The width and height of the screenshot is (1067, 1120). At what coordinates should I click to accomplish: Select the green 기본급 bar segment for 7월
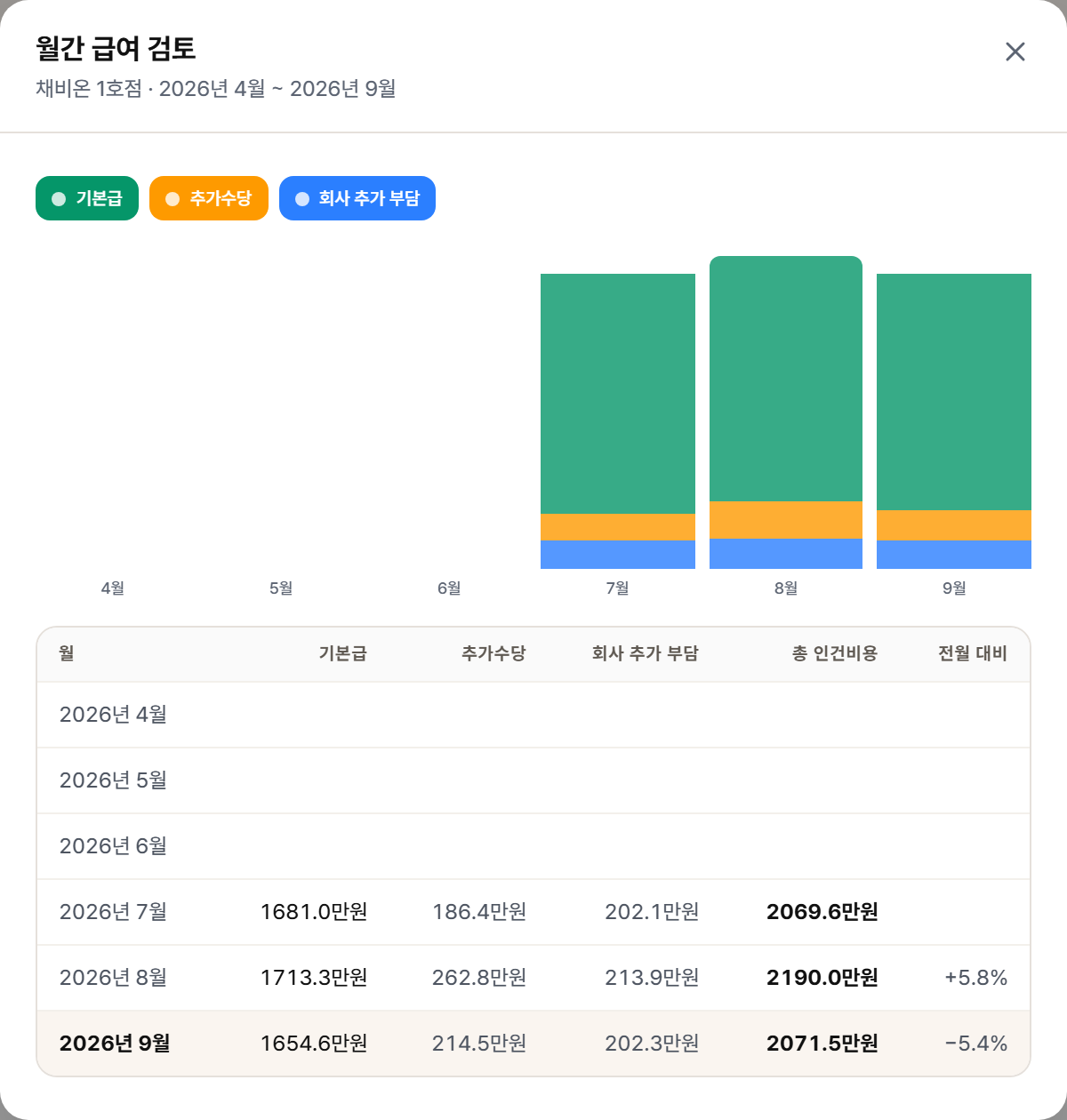point(618,394)
